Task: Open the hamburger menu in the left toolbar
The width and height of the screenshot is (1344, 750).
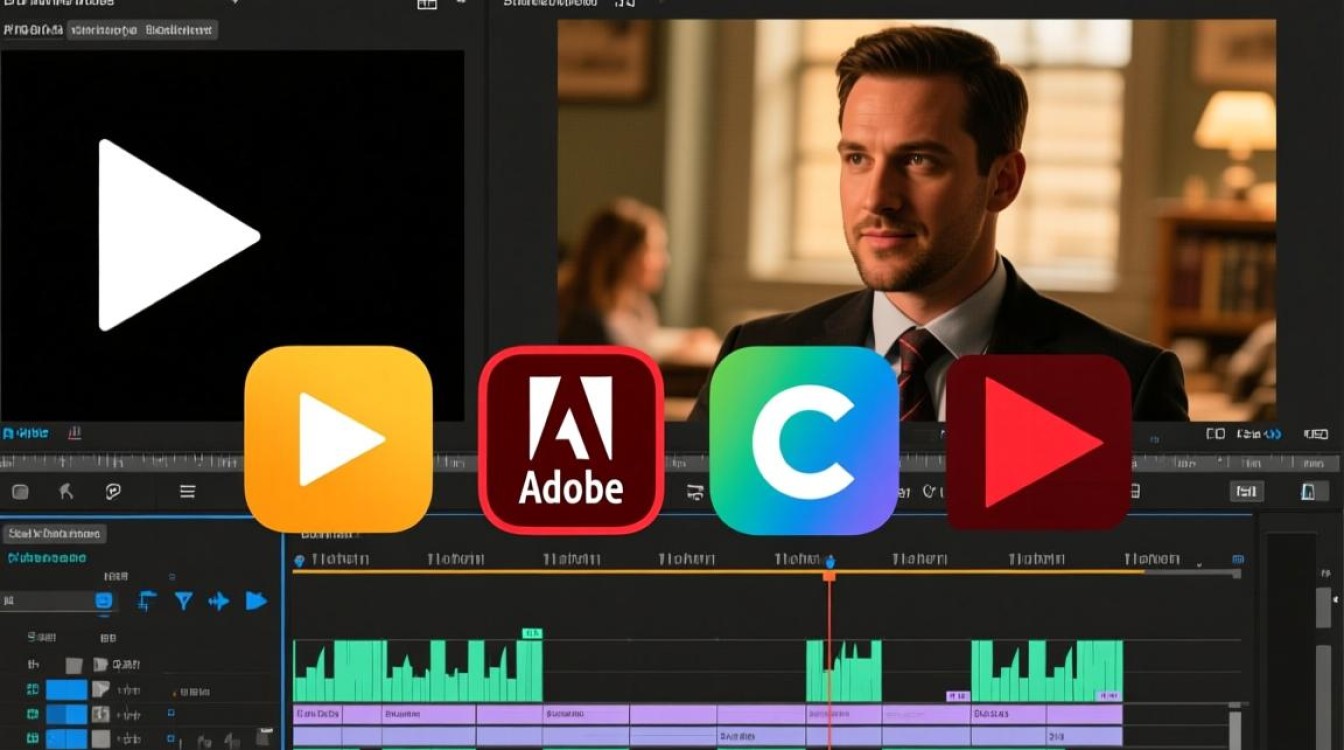Action: click(x=187, y=491)
